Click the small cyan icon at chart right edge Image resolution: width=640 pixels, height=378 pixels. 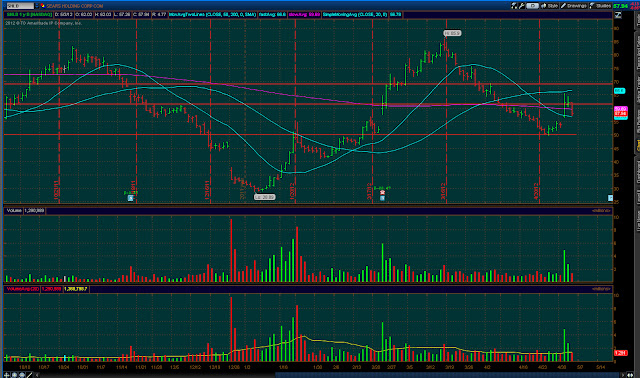tap(610, 198)
